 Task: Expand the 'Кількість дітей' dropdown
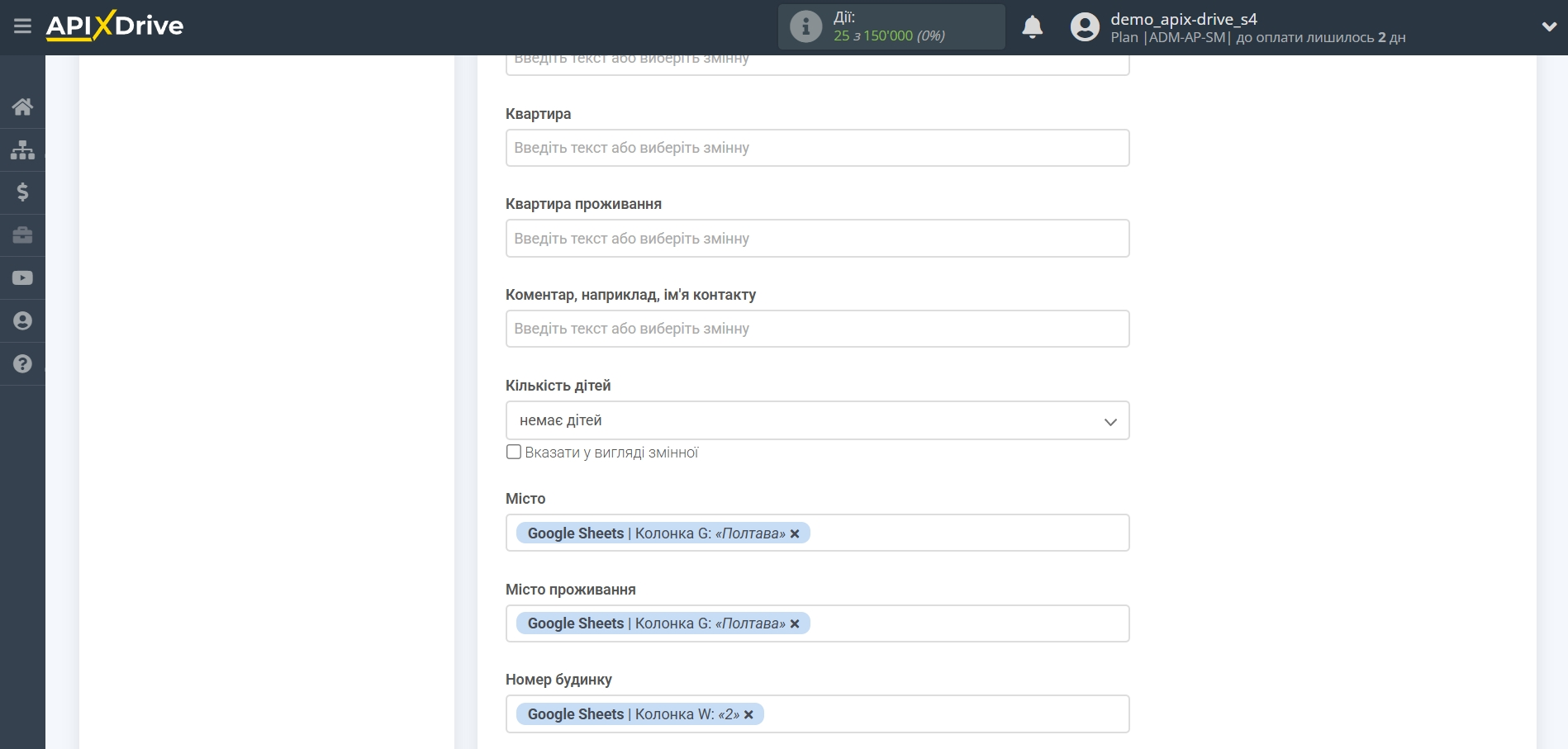point(816,421)
